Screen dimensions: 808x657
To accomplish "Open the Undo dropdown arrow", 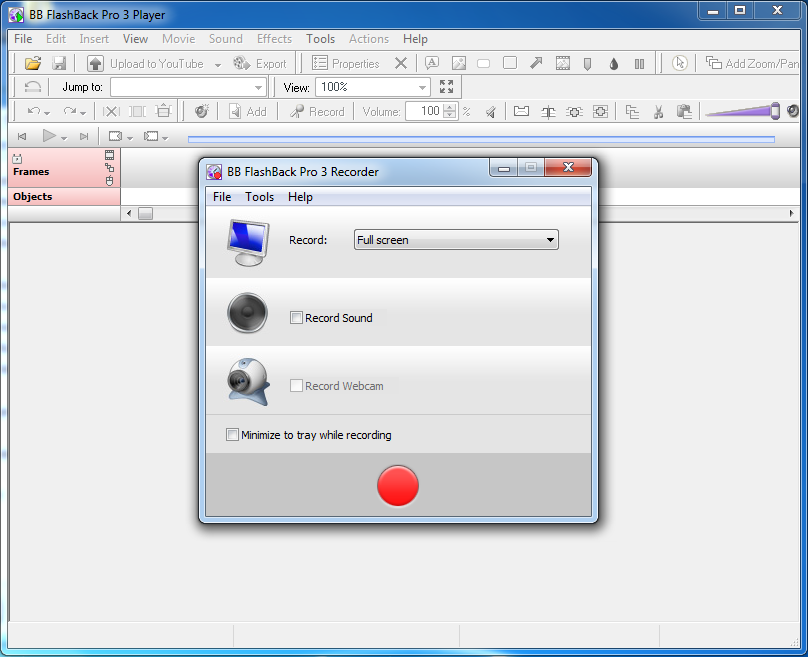I will [x=47, y=112].
